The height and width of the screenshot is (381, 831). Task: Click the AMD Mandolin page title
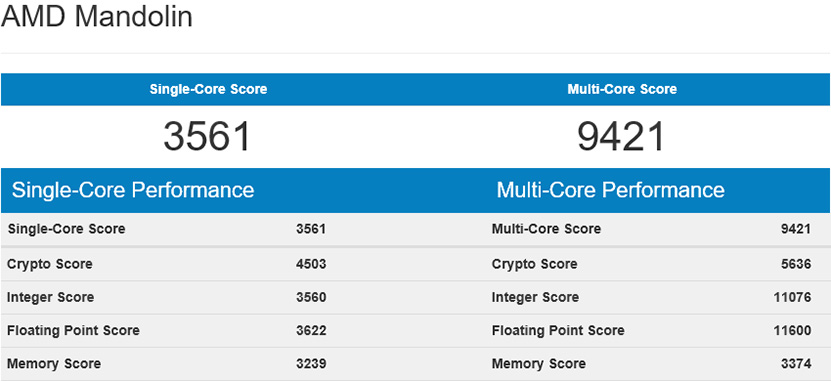(96, 16)
